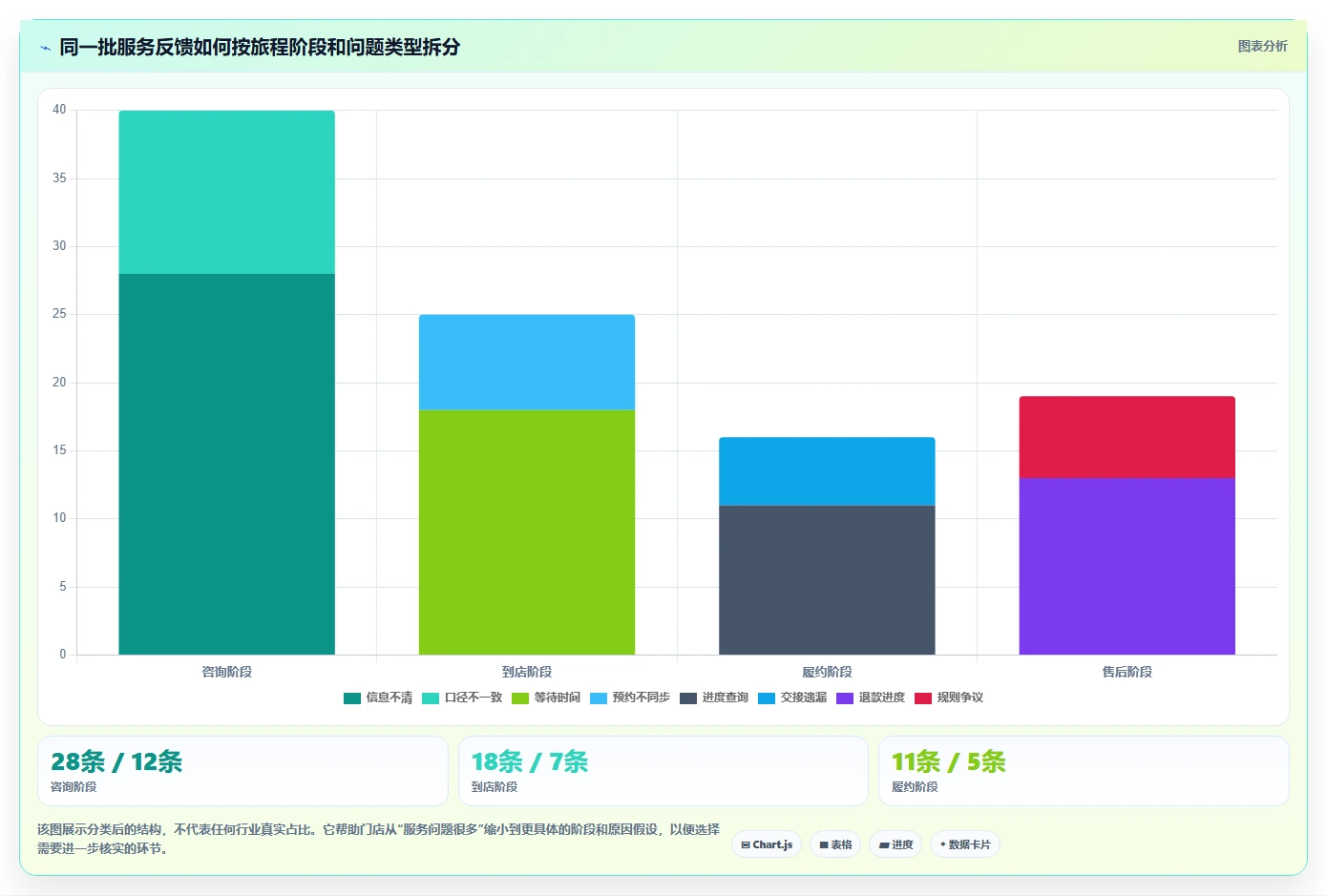Toggle the 退款进度 legend item

coord(871,698)
